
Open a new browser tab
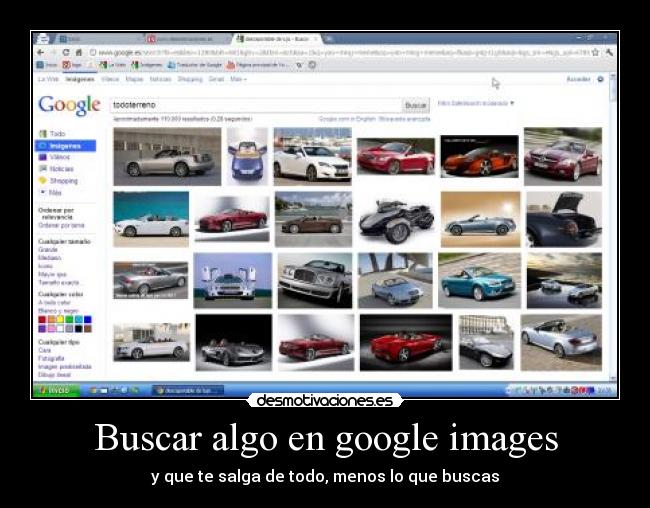[x=330, y=39]
